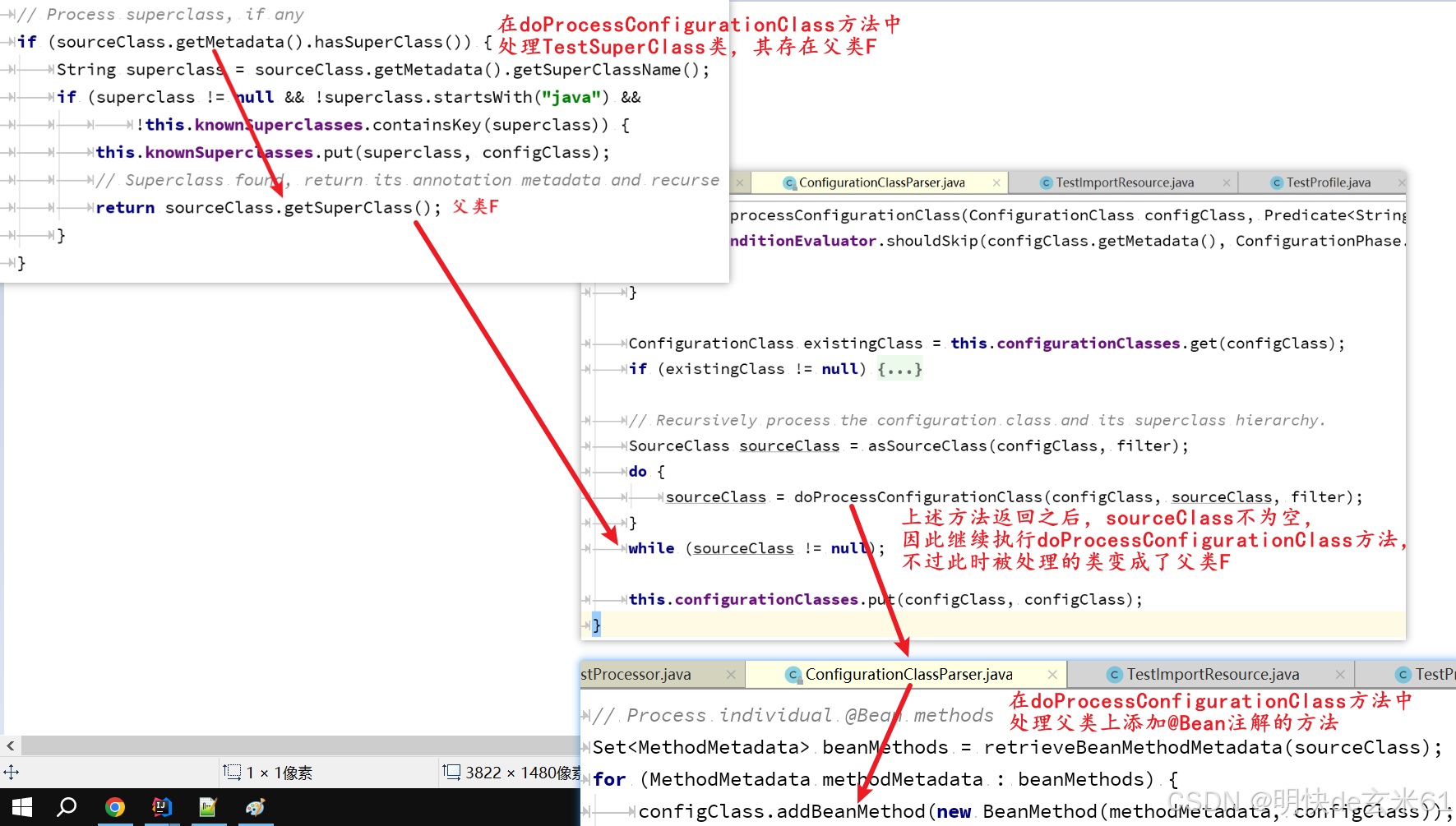Viewport: 1456px width, 826px height.
Task: Select upper ConfigurationClassParser.java tab
Action: click(x=881, y=182)
